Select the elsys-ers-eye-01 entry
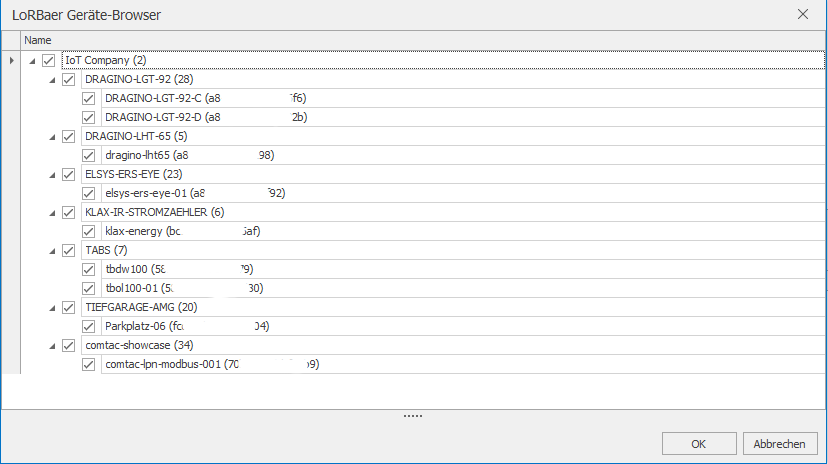Image resolution: width=828 pixels, height=464 pixels. click(463, 193)
